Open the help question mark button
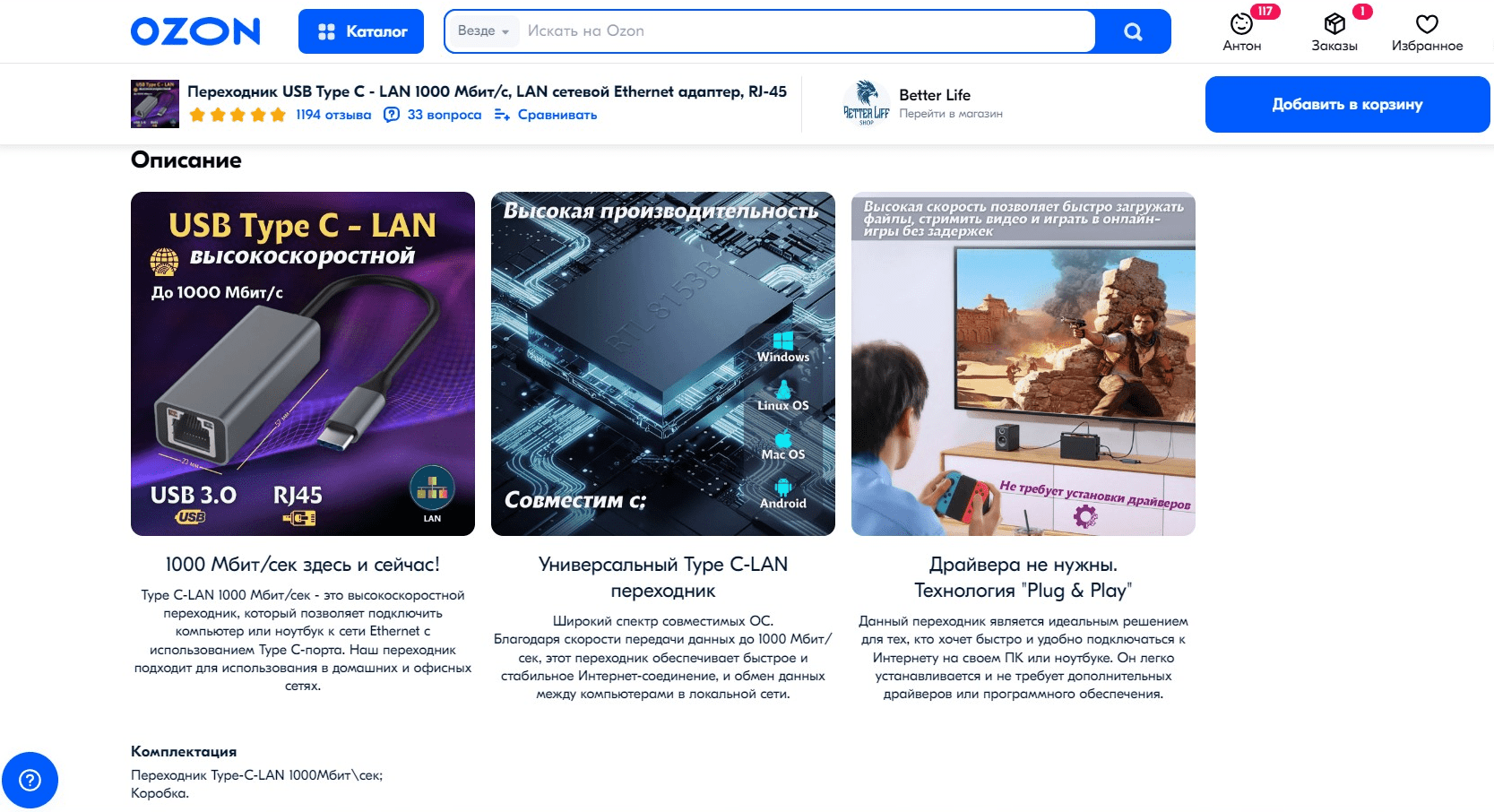The height and width of the screenshot is (812, 1494). click(x=30, y=780)
